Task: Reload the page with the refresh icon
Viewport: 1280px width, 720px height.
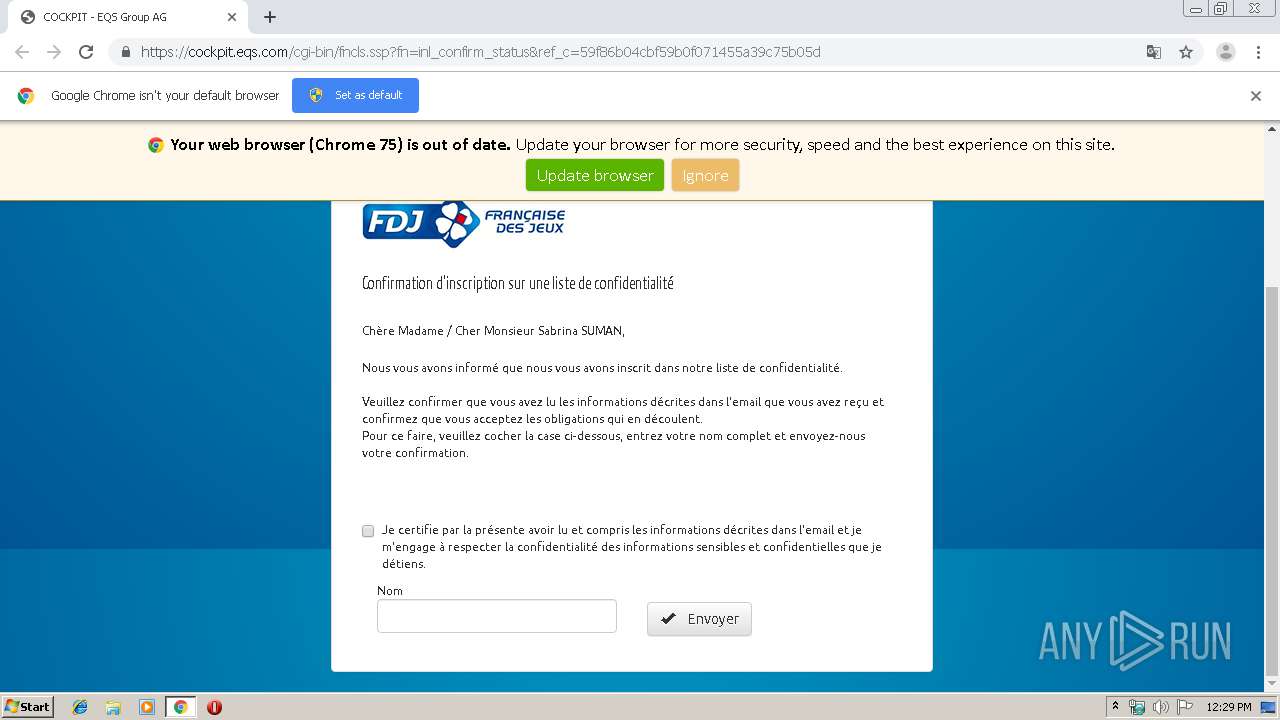Action: coord(86,52)
